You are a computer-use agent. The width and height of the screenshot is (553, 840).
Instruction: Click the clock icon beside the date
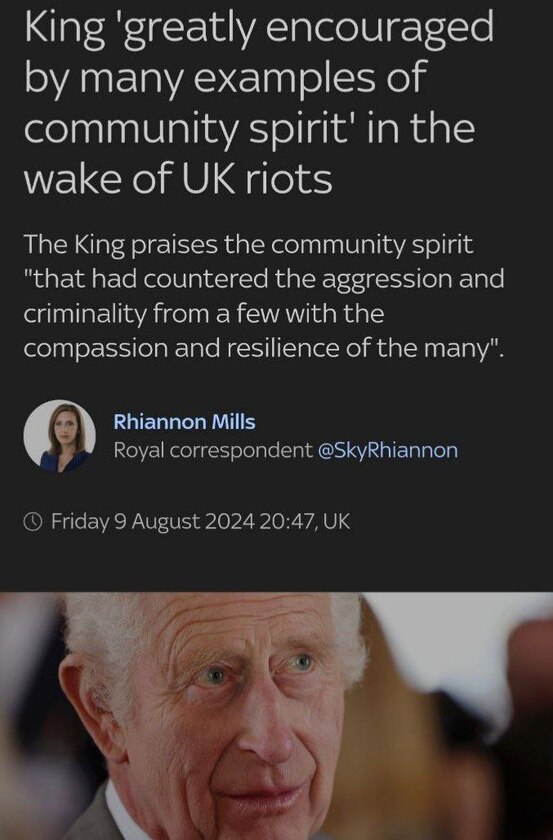33,521
